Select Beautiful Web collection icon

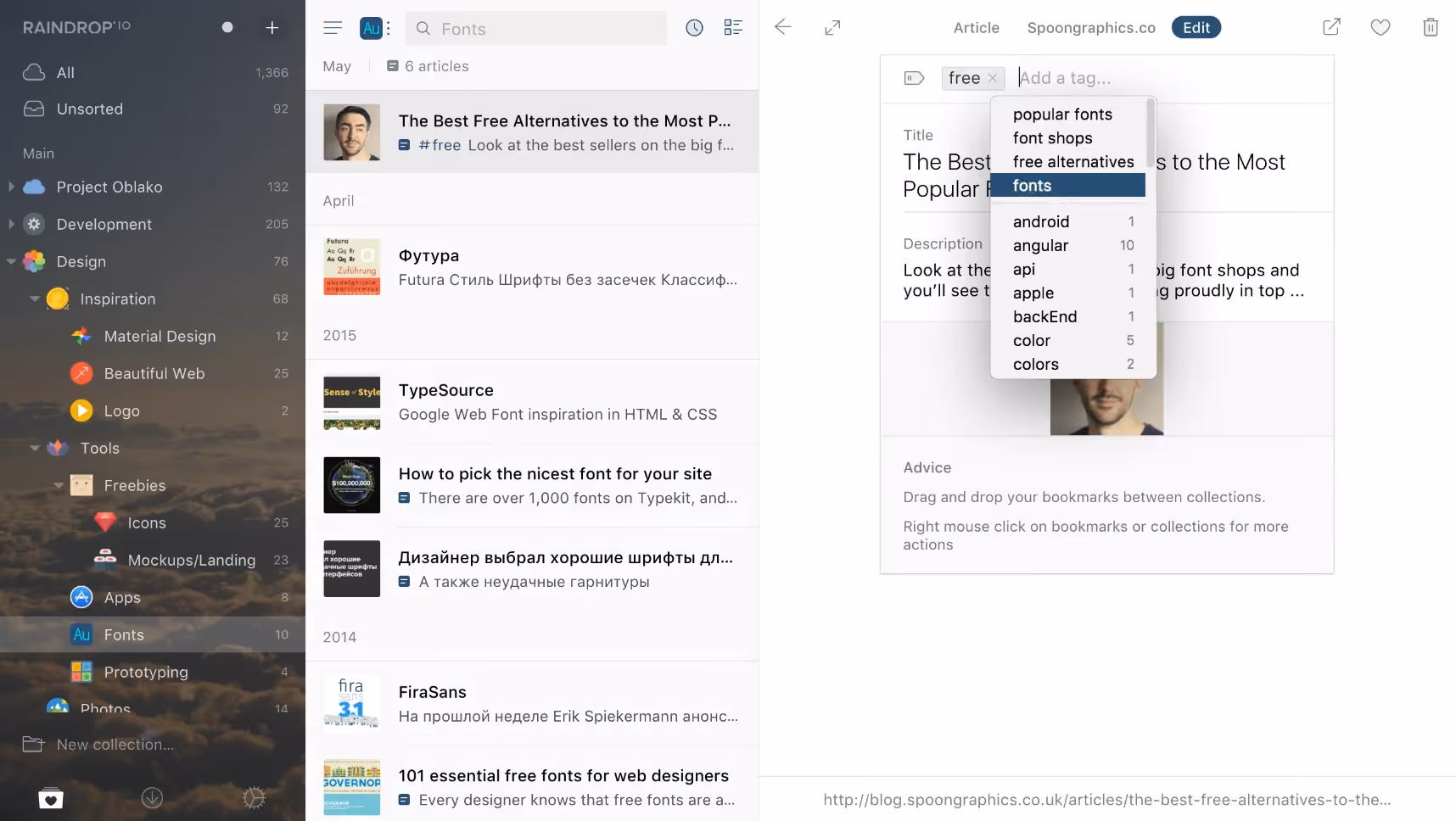81,373
